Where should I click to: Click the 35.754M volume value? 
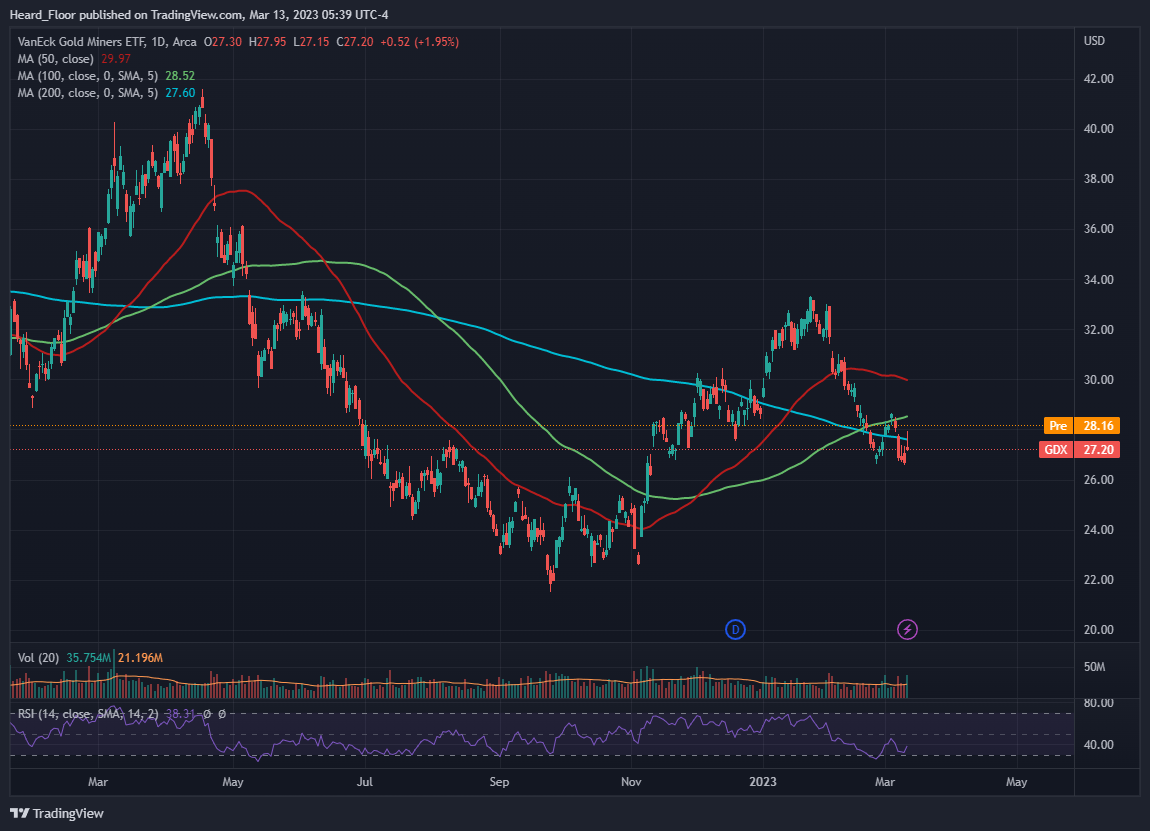click(89, 658)
